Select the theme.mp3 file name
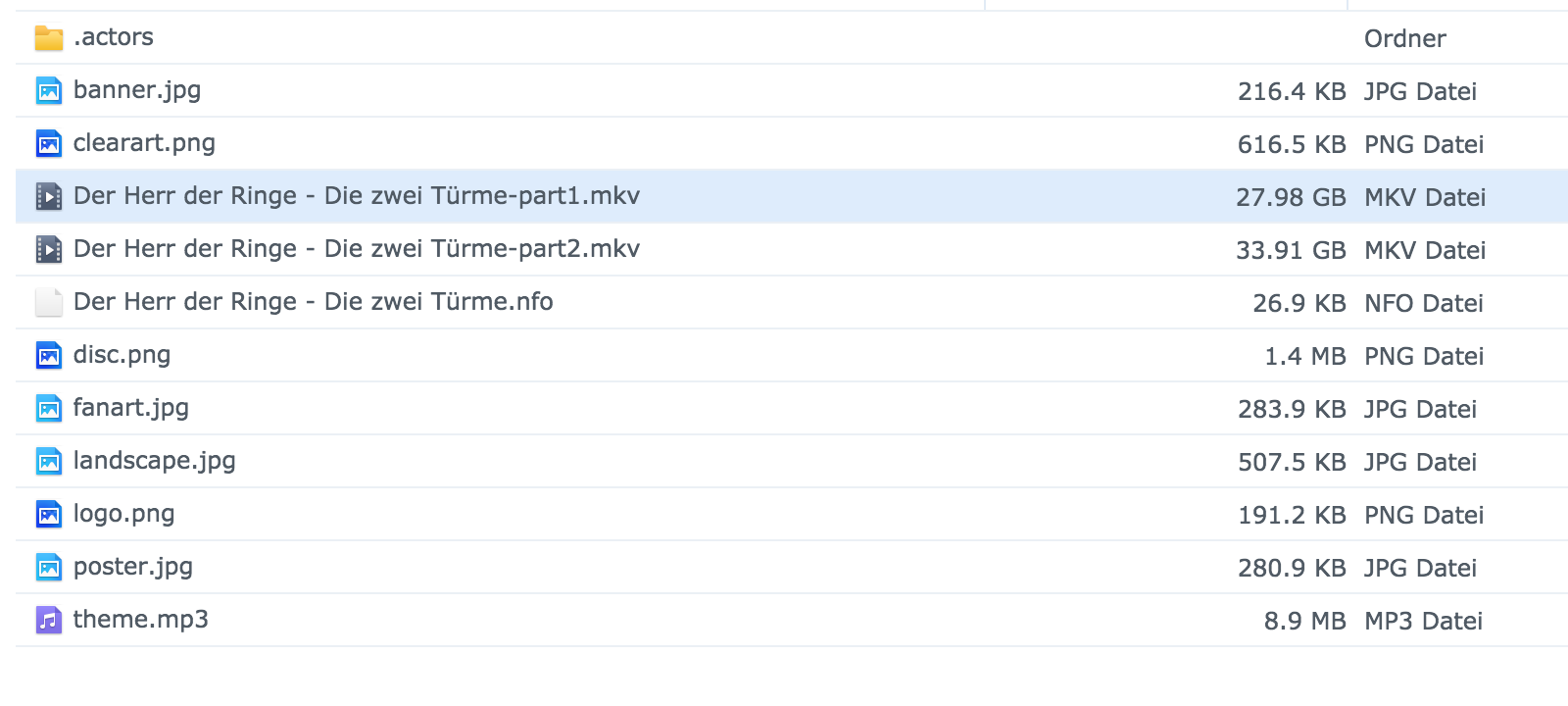The image size is (1568, 706). pyautogui.click(x=141, y=620)
